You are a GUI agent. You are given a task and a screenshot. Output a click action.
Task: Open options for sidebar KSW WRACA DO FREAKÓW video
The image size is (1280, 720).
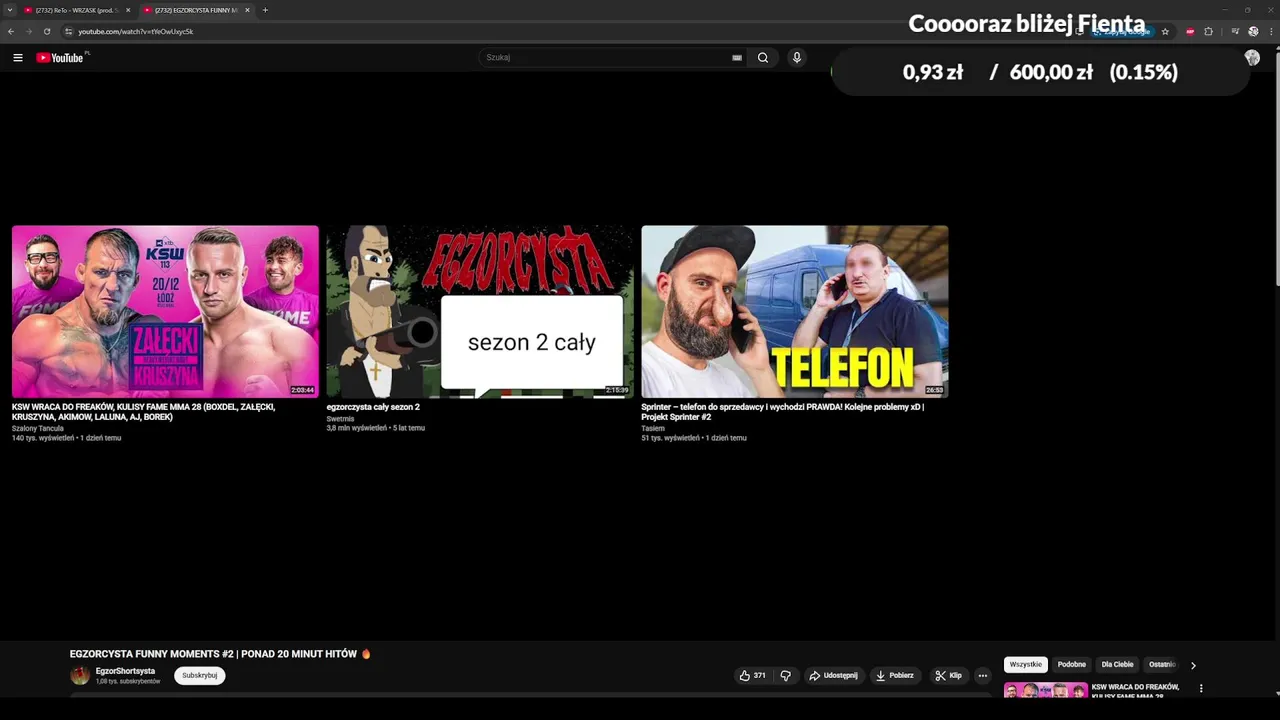[1201, 688]
